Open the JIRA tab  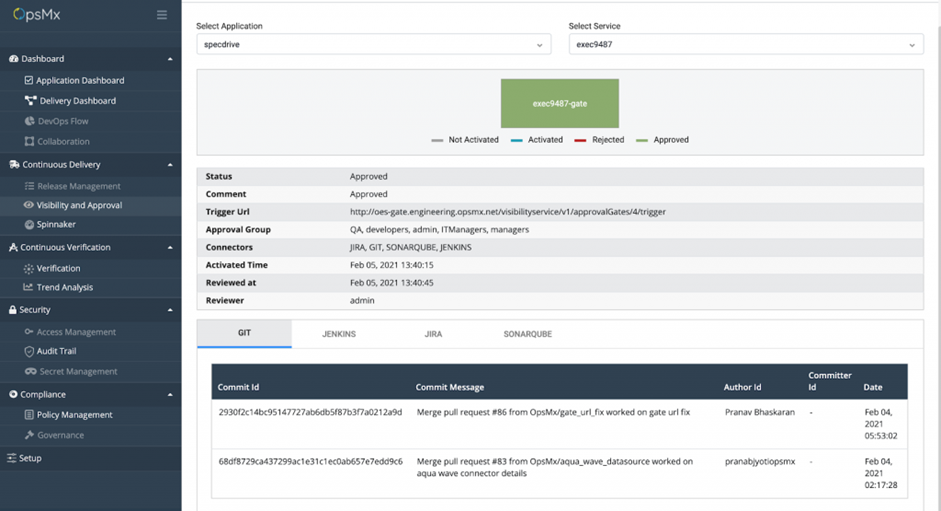[433, 334]
